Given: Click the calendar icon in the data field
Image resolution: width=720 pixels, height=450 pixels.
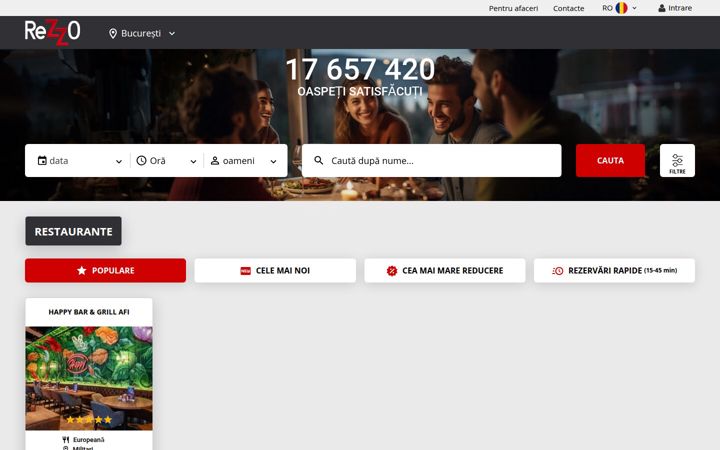Looking at the screenshot, I should tap(42, 161).
